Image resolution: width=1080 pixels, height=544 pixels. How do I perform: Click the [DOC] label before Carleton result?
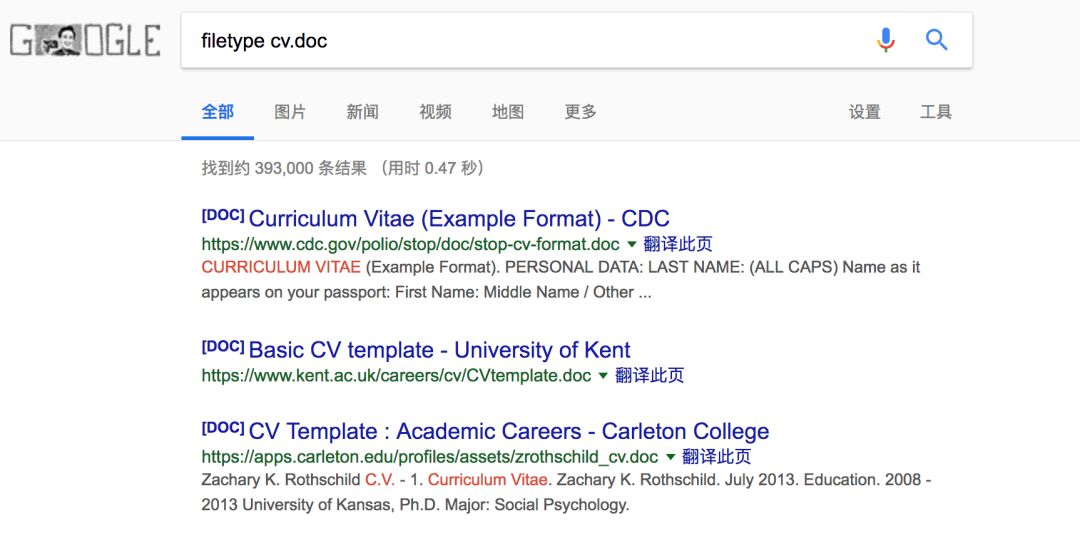[x=223, y=428]
